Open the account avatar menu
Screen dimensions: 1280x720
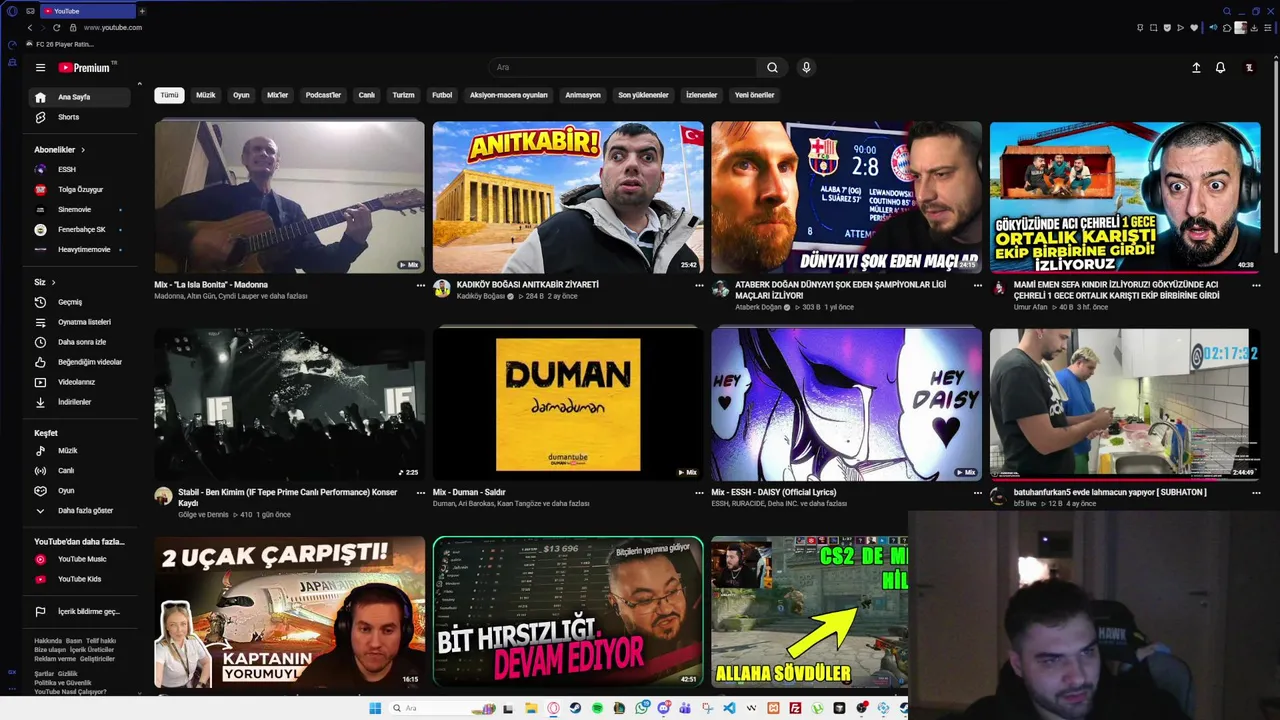pyautogui.click(x=1249, y=68)
